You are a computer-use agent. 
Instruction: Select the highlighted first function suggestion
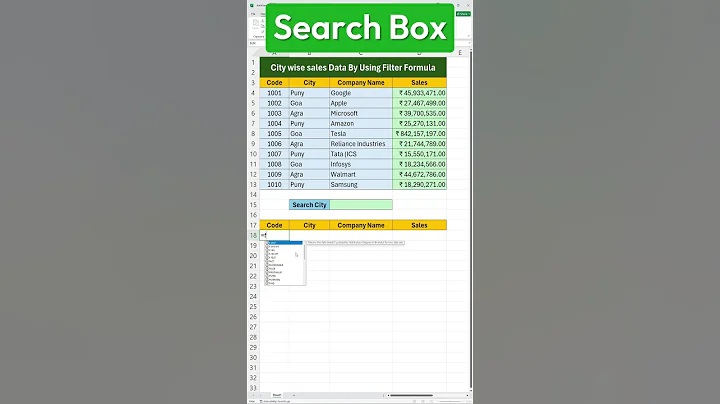click(x=284, y=243)
